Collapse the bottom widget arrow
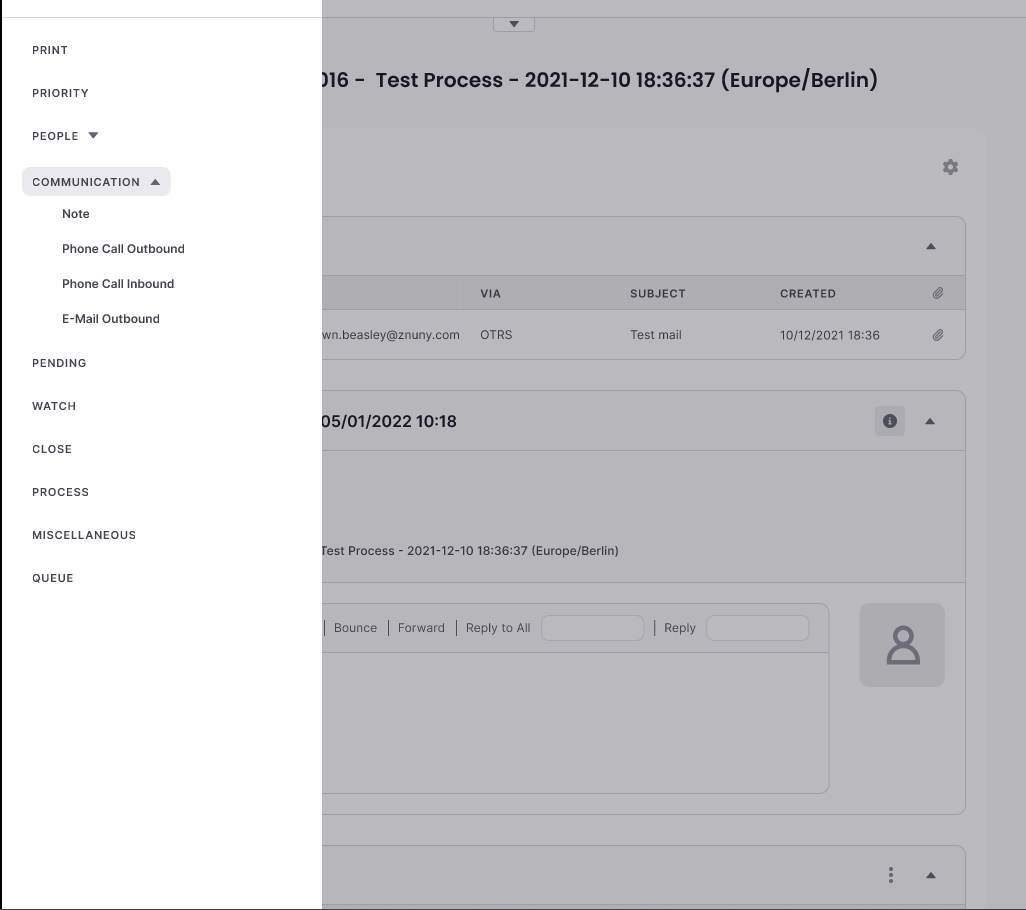Screen dimensions: 1026x910 tap(930, 876)
